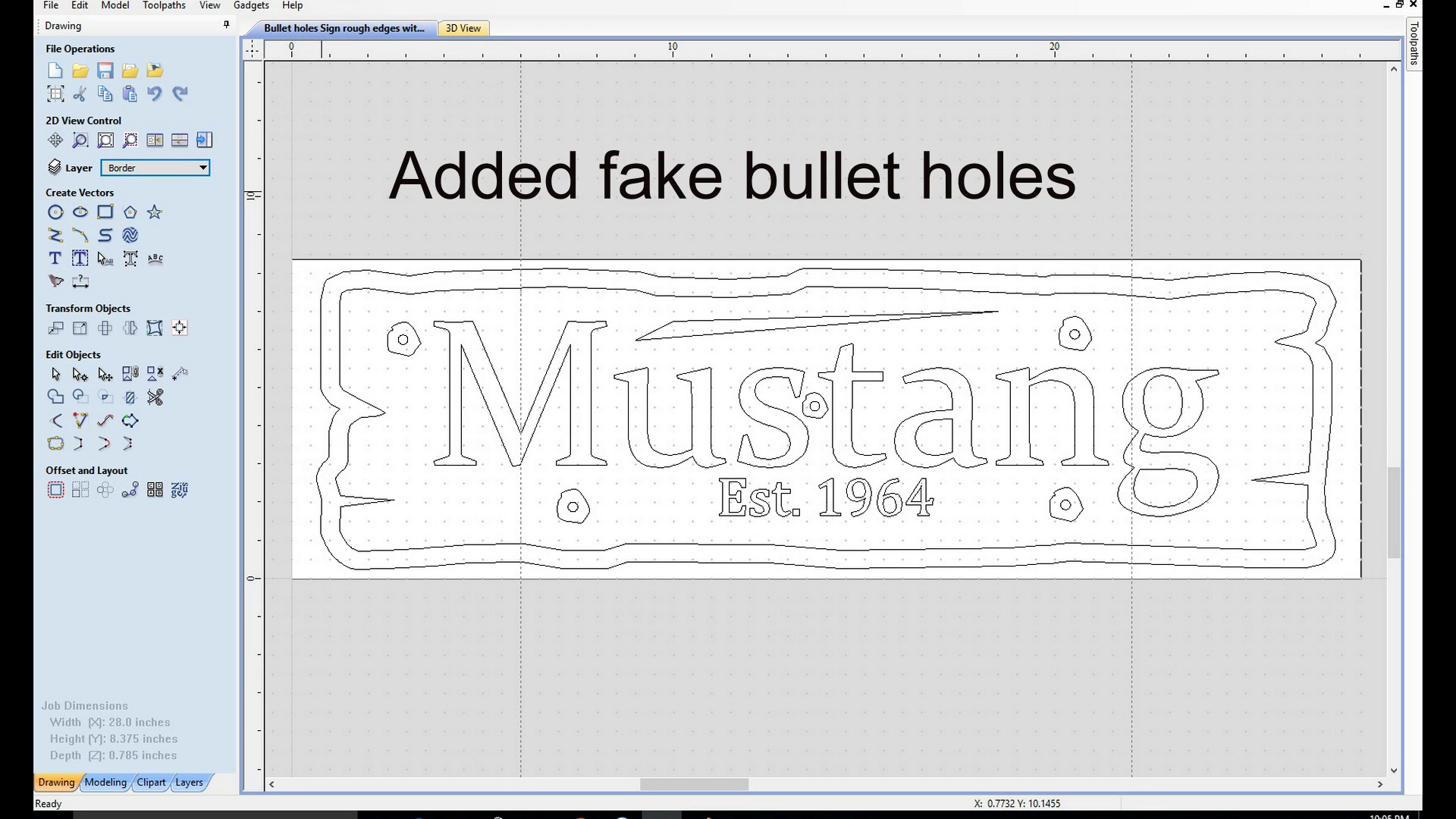
Task: Copy the selected objects
Action: (105, 94)
